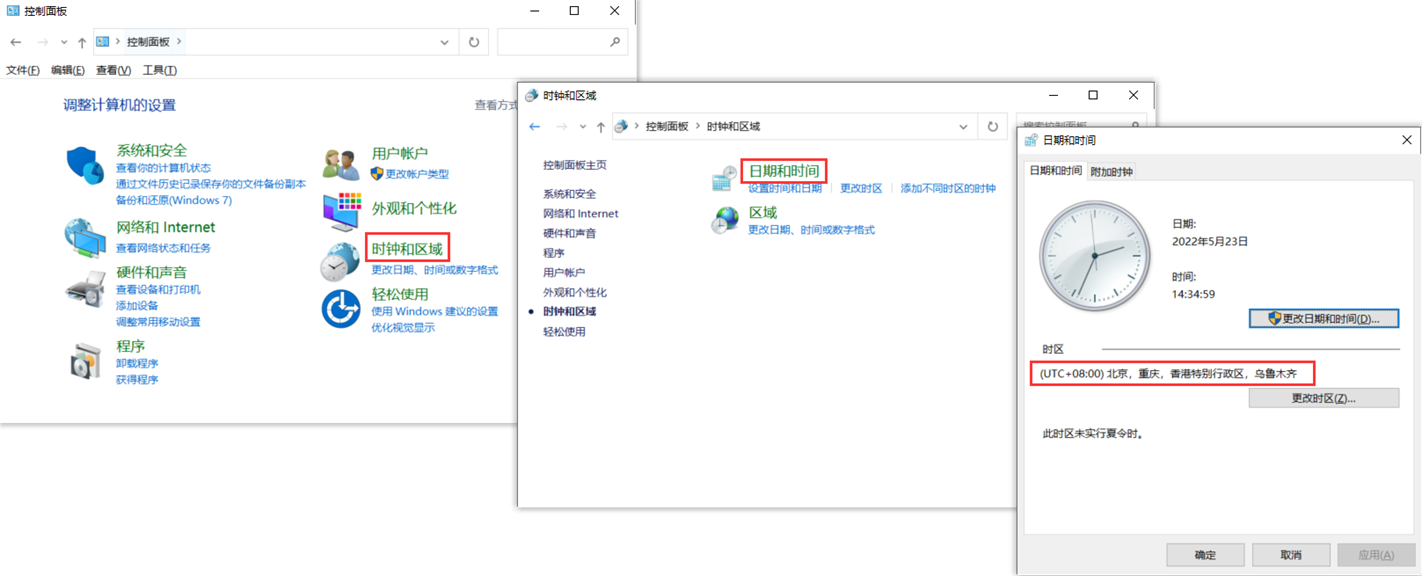Open the 日期和时间 heading link
The height and width of the screenshot is (576, 1422).
[x=784, y=171]
